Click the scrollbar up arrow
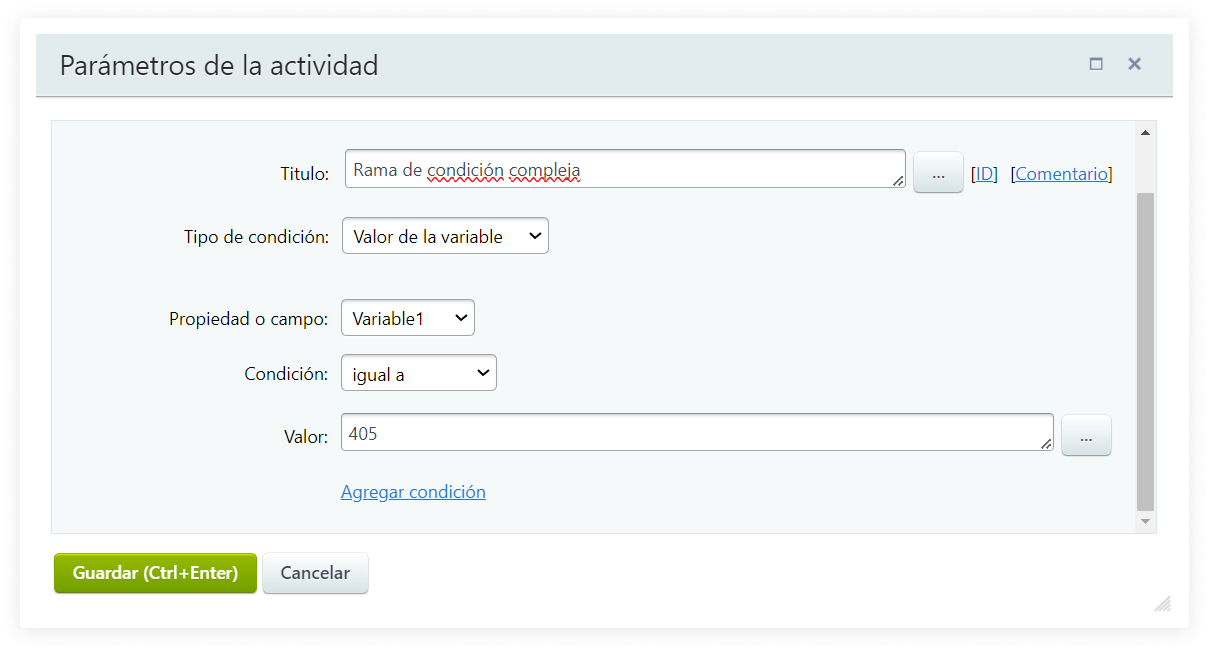Viewport: 1209px width, 650px height. pos(1145,133)
